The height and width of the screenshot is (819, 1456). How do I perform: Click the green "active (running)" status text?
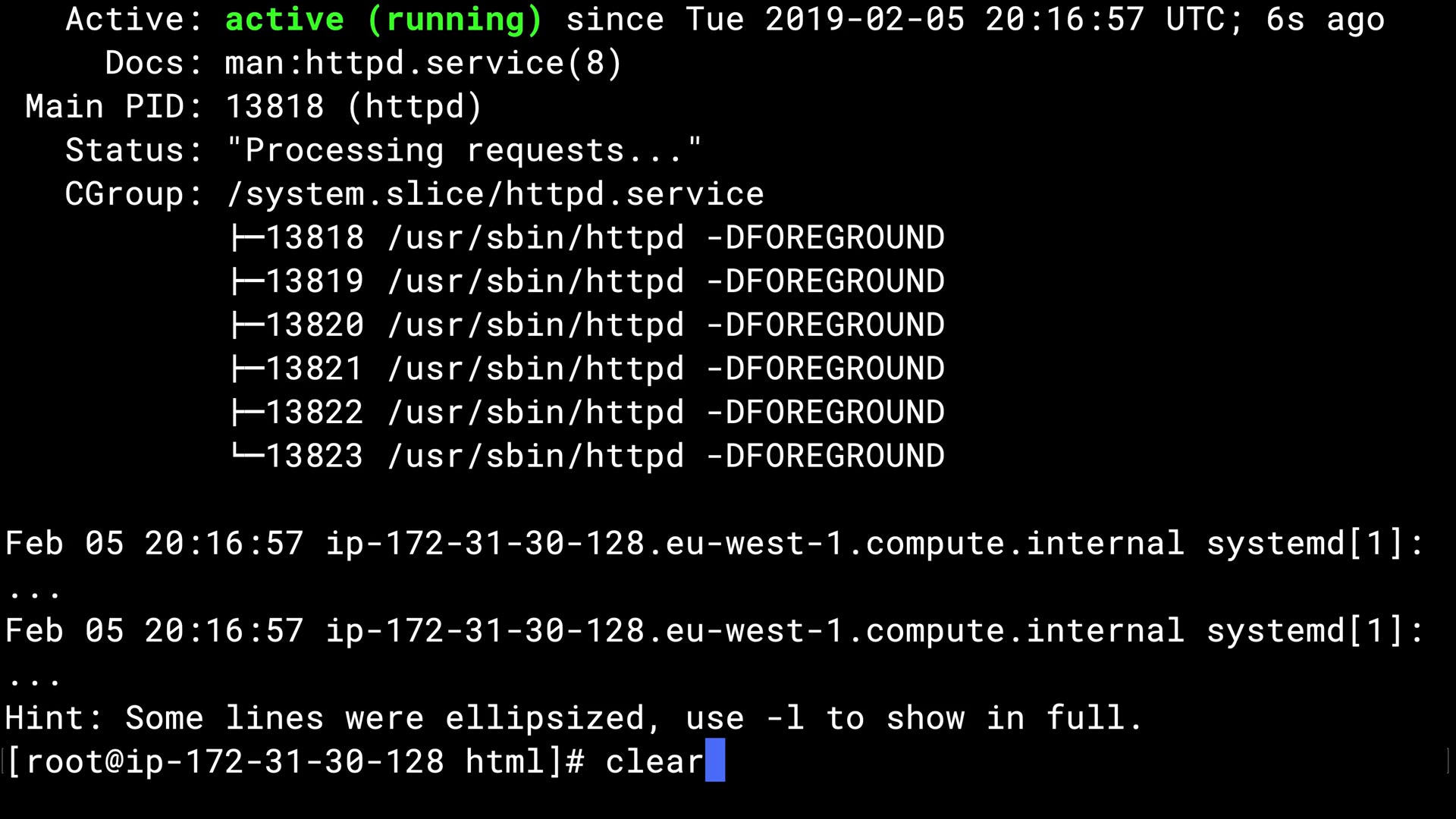click(x=383, y=20)
